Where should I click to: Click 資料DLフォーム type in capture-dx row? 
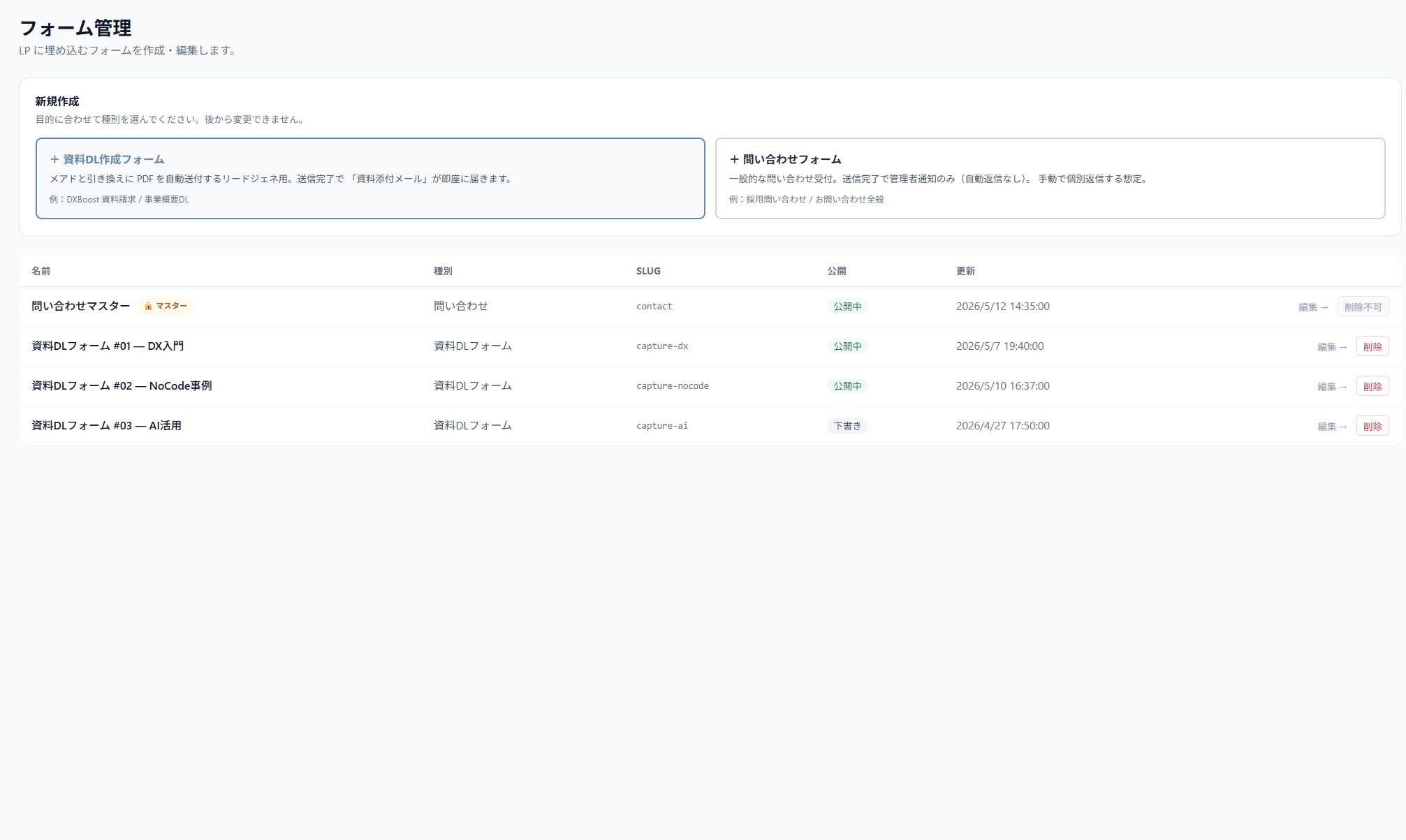coord(473,346)
